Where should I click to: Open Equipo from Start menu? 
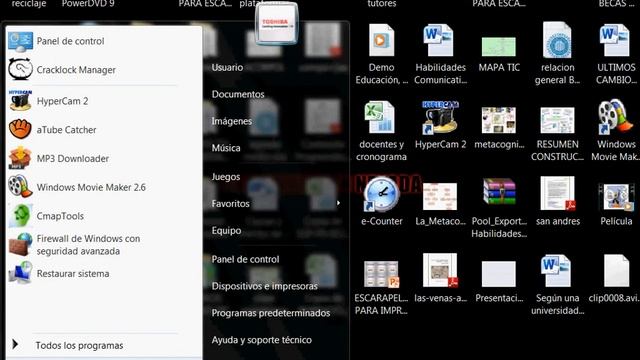point(226,231)
